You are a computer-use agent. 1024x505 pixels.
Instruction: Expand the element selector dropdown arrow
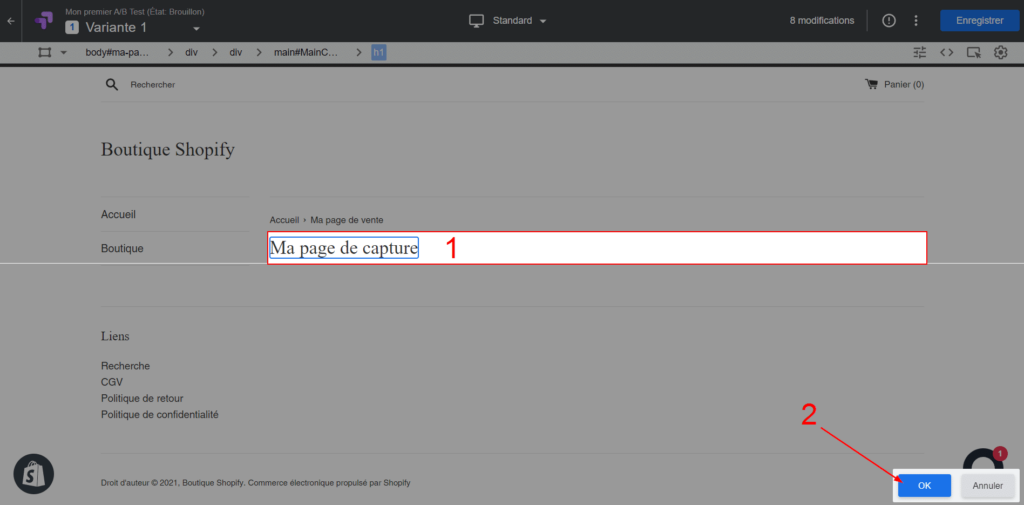pyautogui.click(x=64, y=52)
